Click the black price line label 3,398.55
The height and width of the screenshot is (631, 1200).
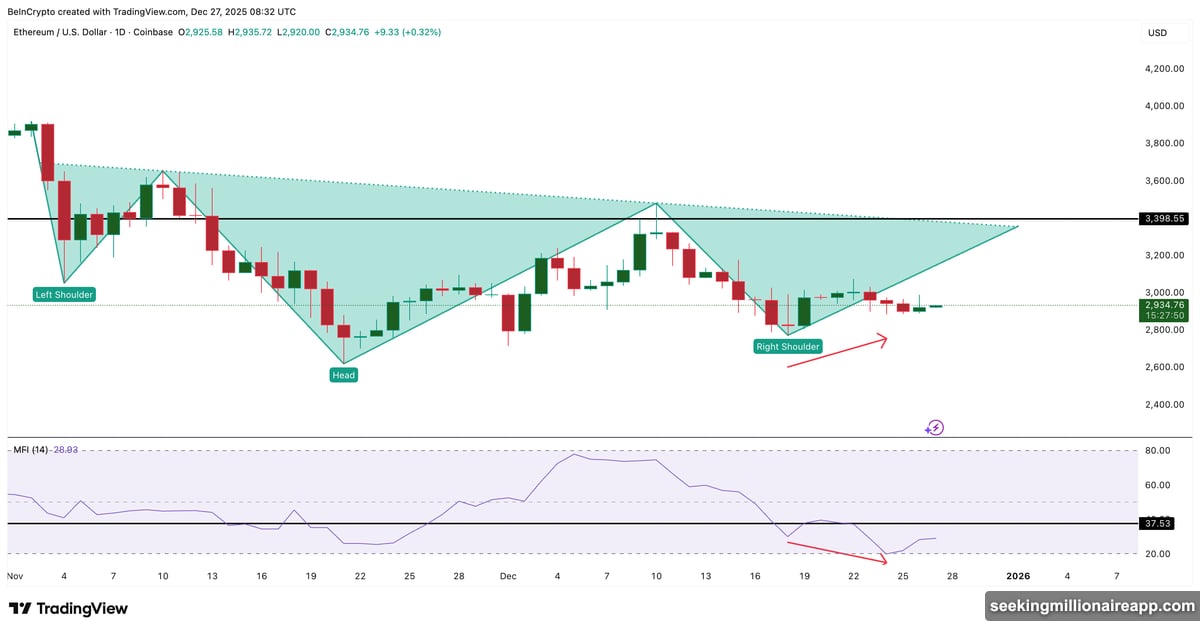(x=1163, y=218)
